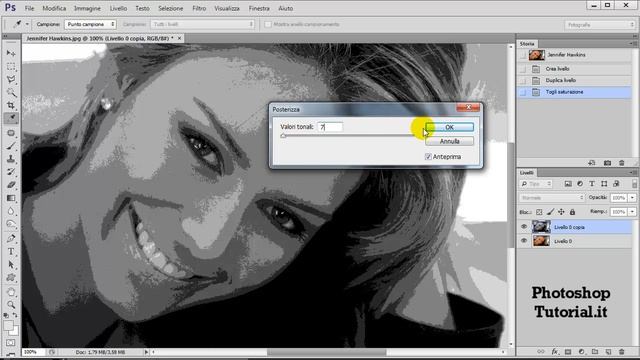
Task: Click the Add layer style fx icon
Action: pyautogui.click(x=555, y=351)
